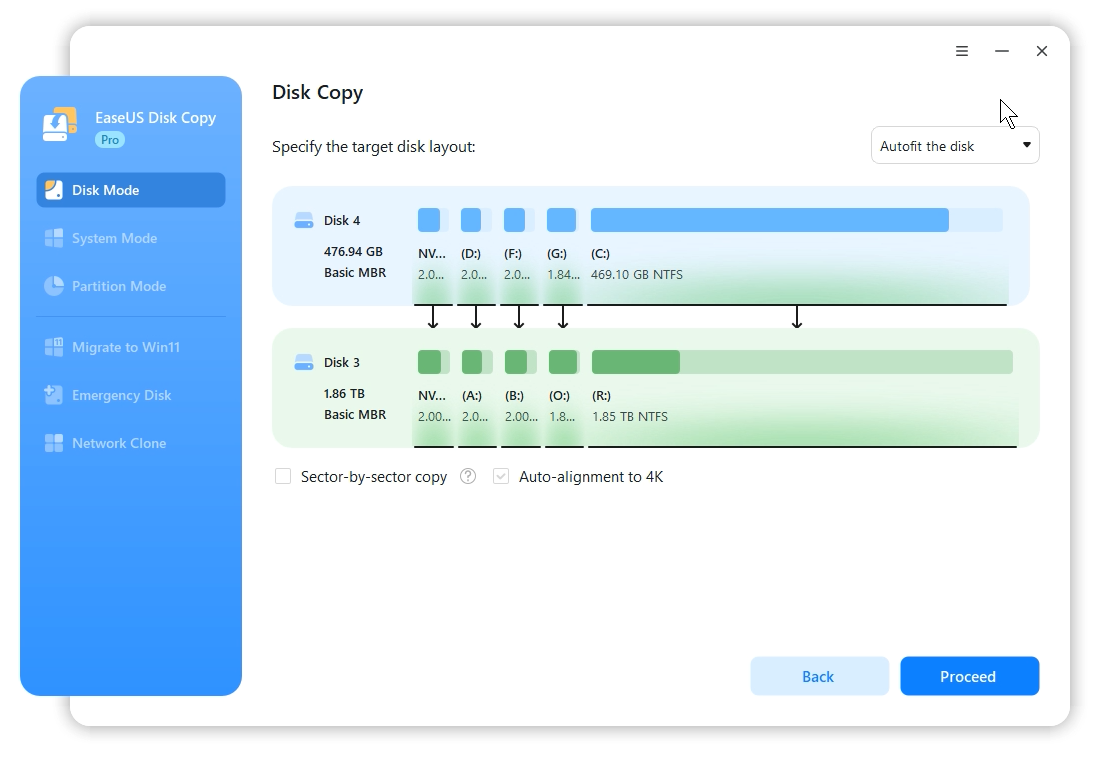Screen dimensions: 1110x768
Task: Click the dropdown arrow beside Autofit
Action: (x=1026, y=145)
